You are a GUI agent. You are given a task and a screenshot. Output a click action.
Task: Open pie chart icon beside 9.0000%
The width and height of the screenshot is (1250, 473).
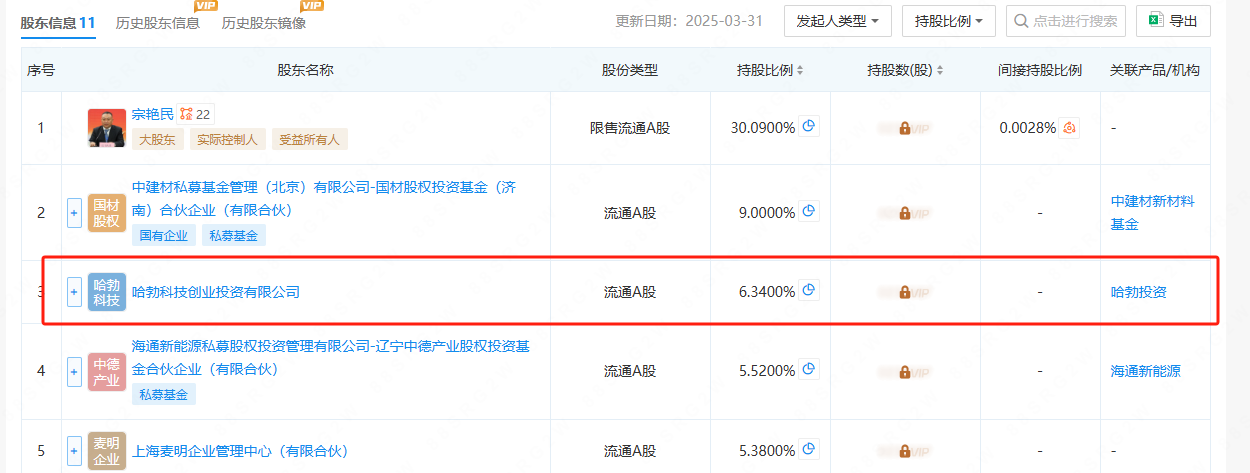point(810,212)
